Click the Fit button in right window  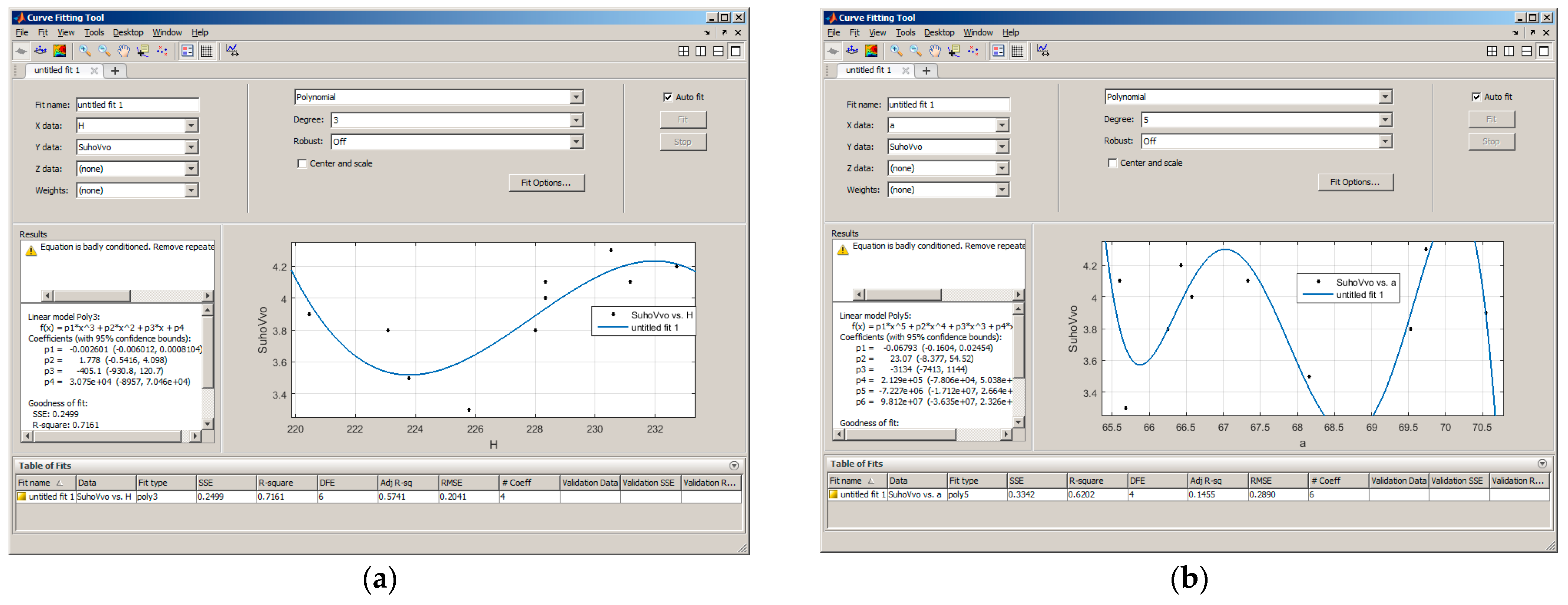pyautogui.click(x=1491, y=120)
